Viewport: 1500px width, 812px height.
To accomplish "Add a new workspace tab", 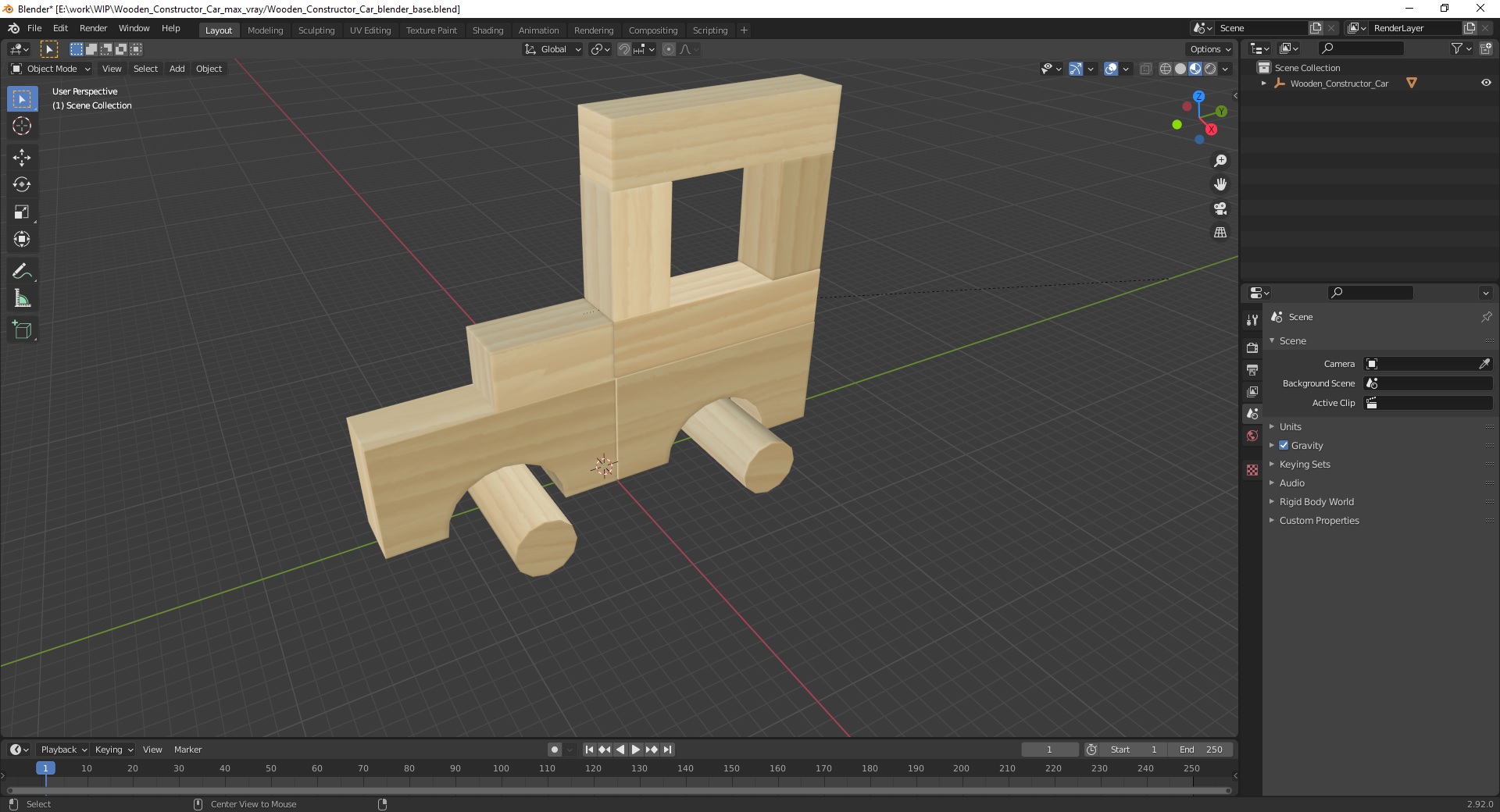I will 744,30.
